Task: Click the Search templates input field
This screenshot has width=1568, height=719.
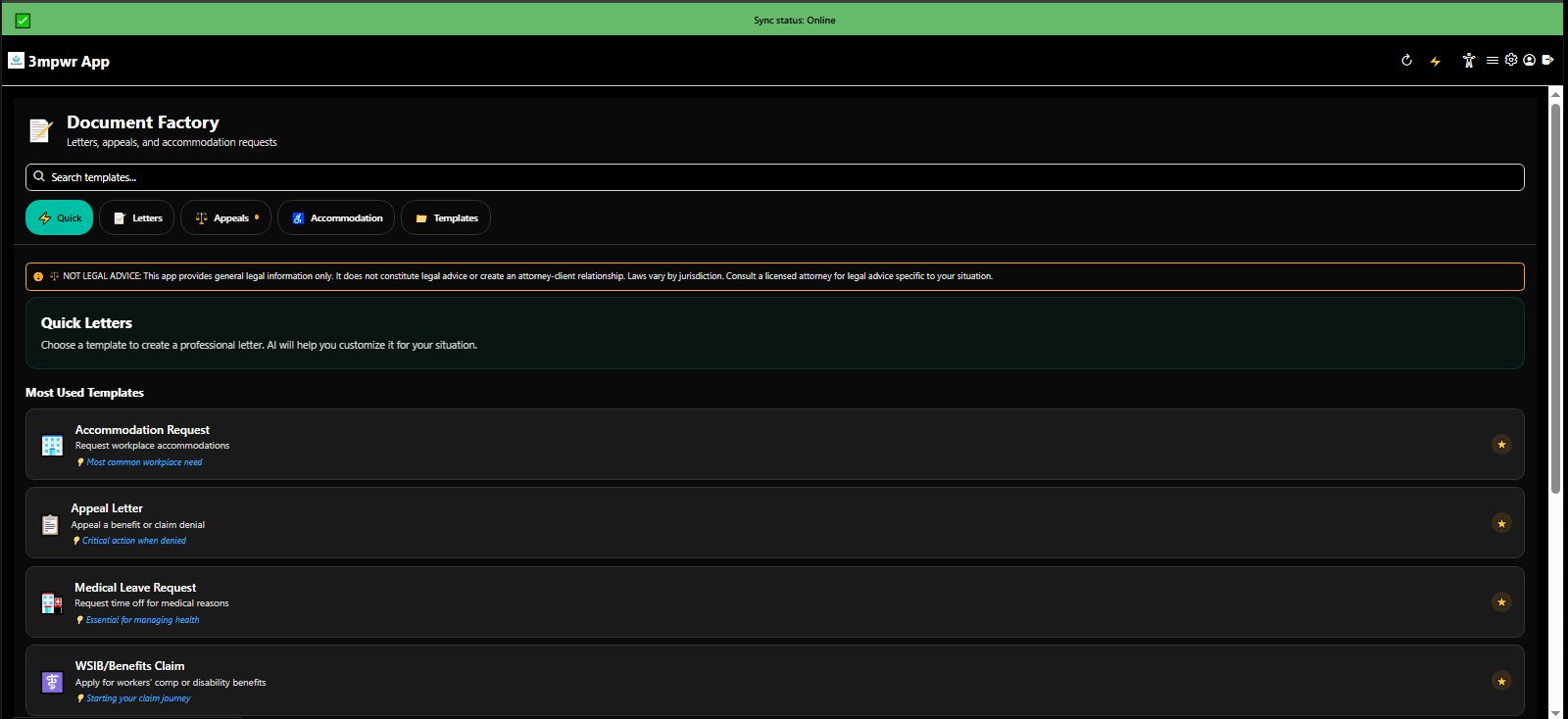Action: click(774, 177)
